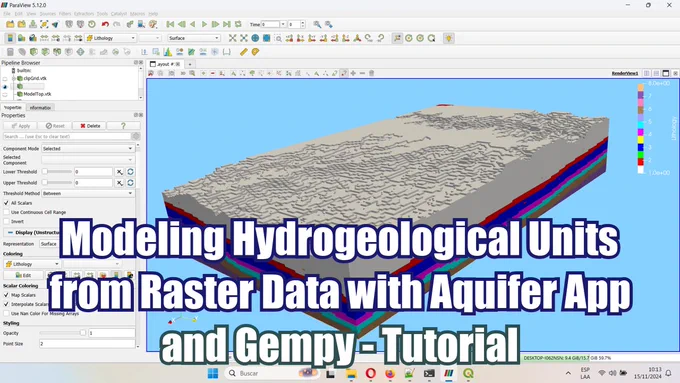
Task: Open the Edit Color Map icon
Action: (x=21, y=38)
